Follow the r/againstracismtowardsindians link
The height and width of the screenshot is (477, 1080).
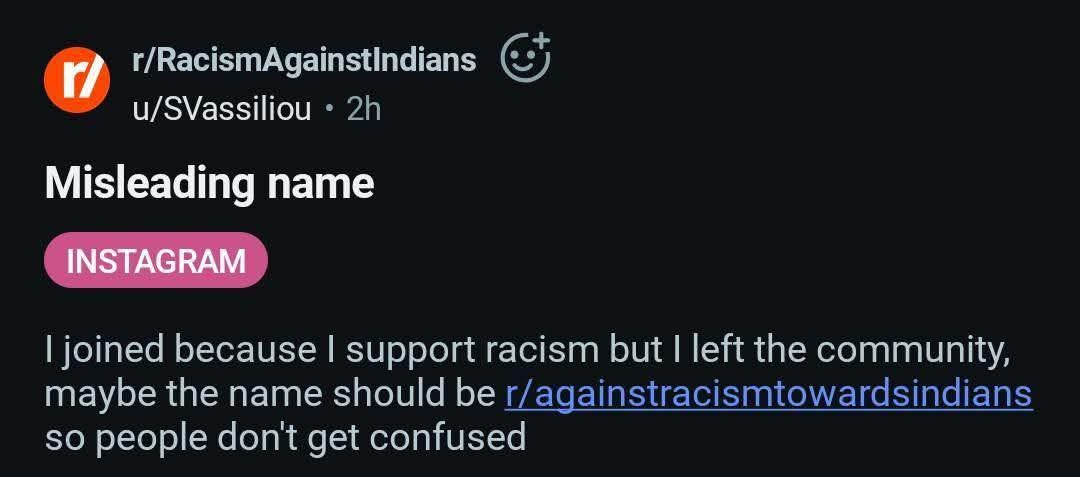click(768, 393)
